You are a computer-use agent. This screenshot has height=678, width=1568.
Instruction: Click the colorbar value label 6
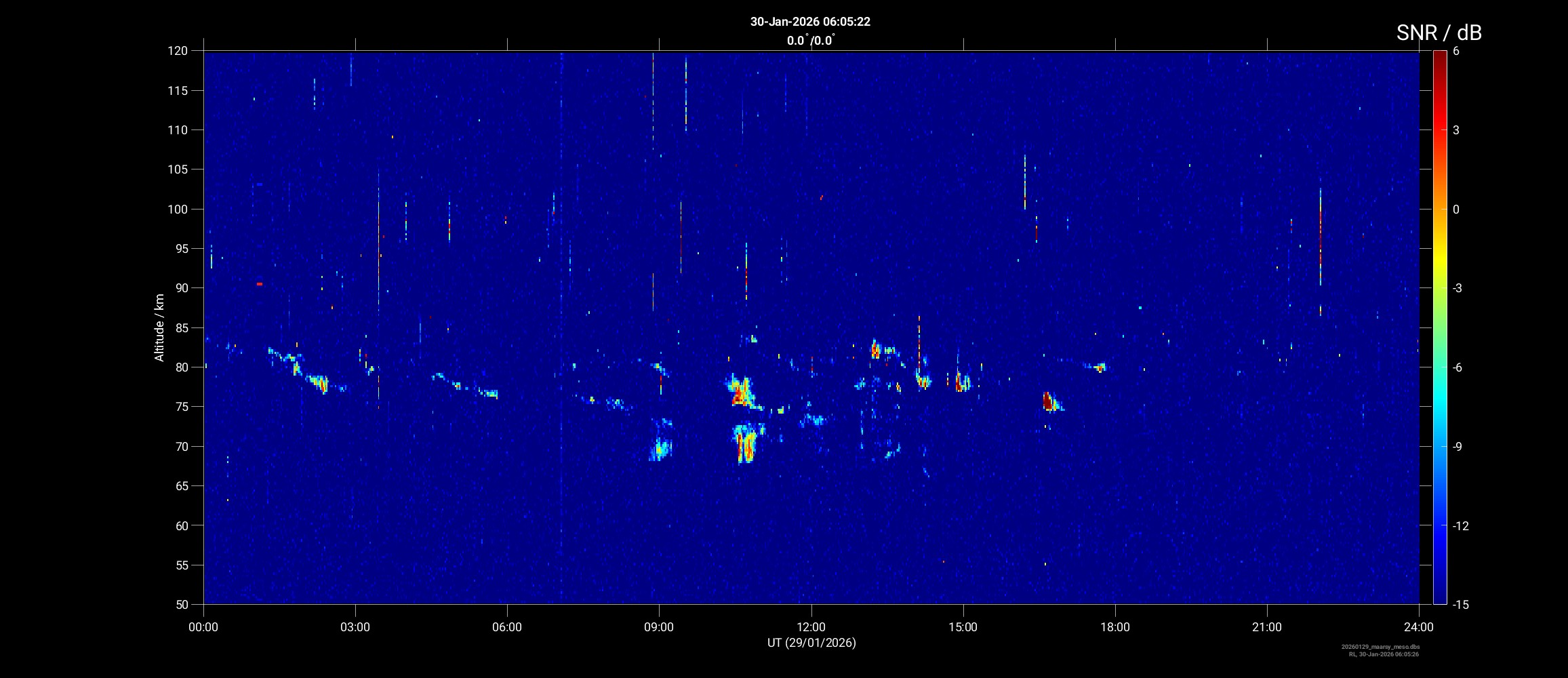pos(1456,52)
